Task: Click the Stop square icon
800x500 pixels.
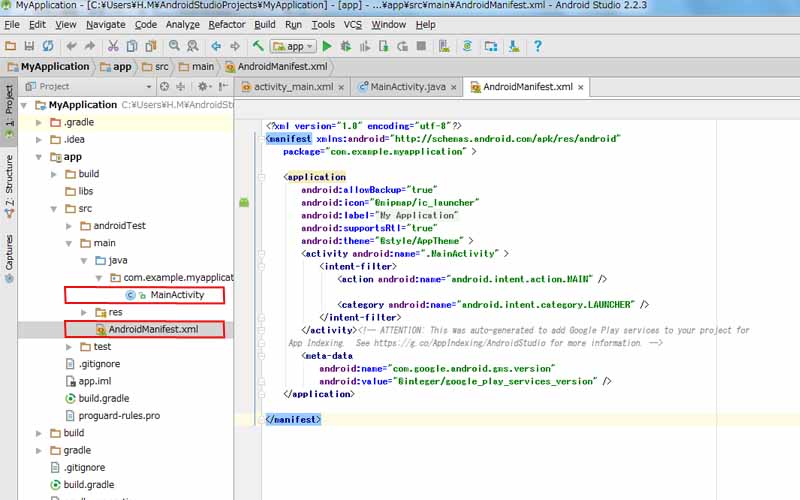Action: (x=421, y=46)
